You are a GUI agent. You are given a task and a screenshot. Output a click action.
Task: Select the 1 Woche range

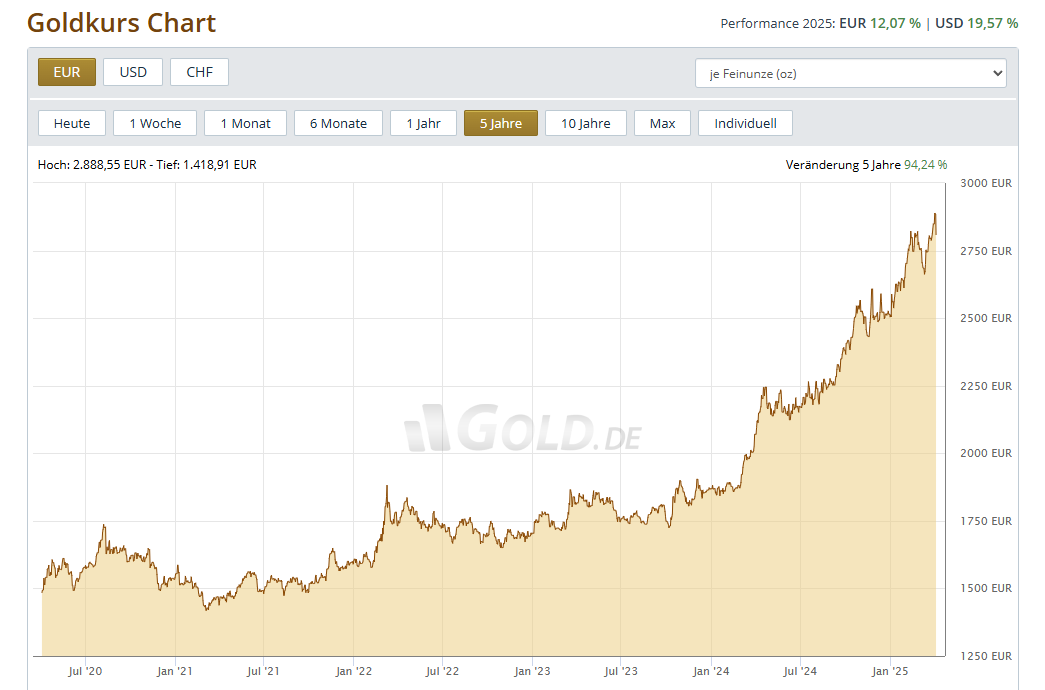pos(155,123)
